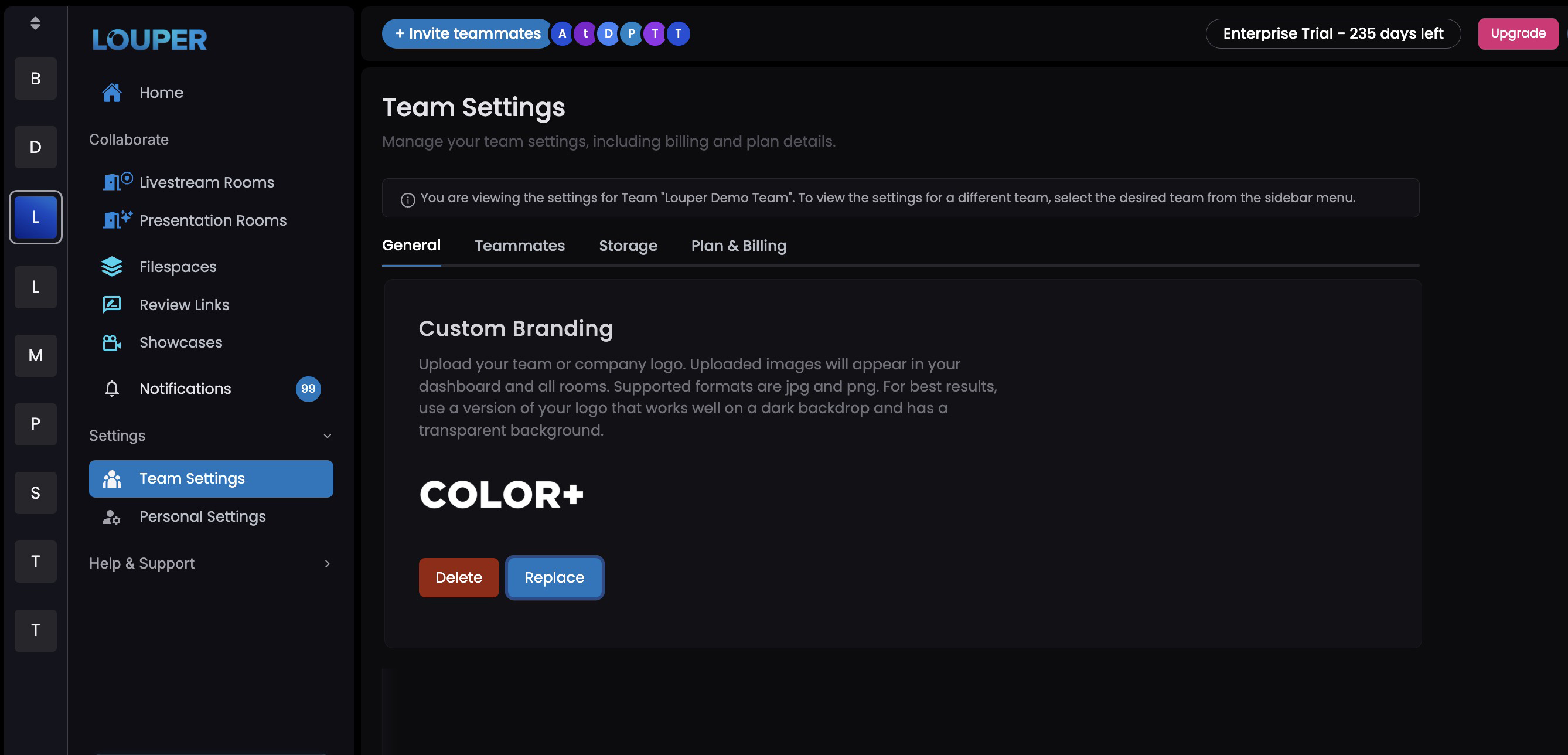Click the Home house icon
Image resolution: width=1568 pixels, height=755 pixels.
pos(112,93)
